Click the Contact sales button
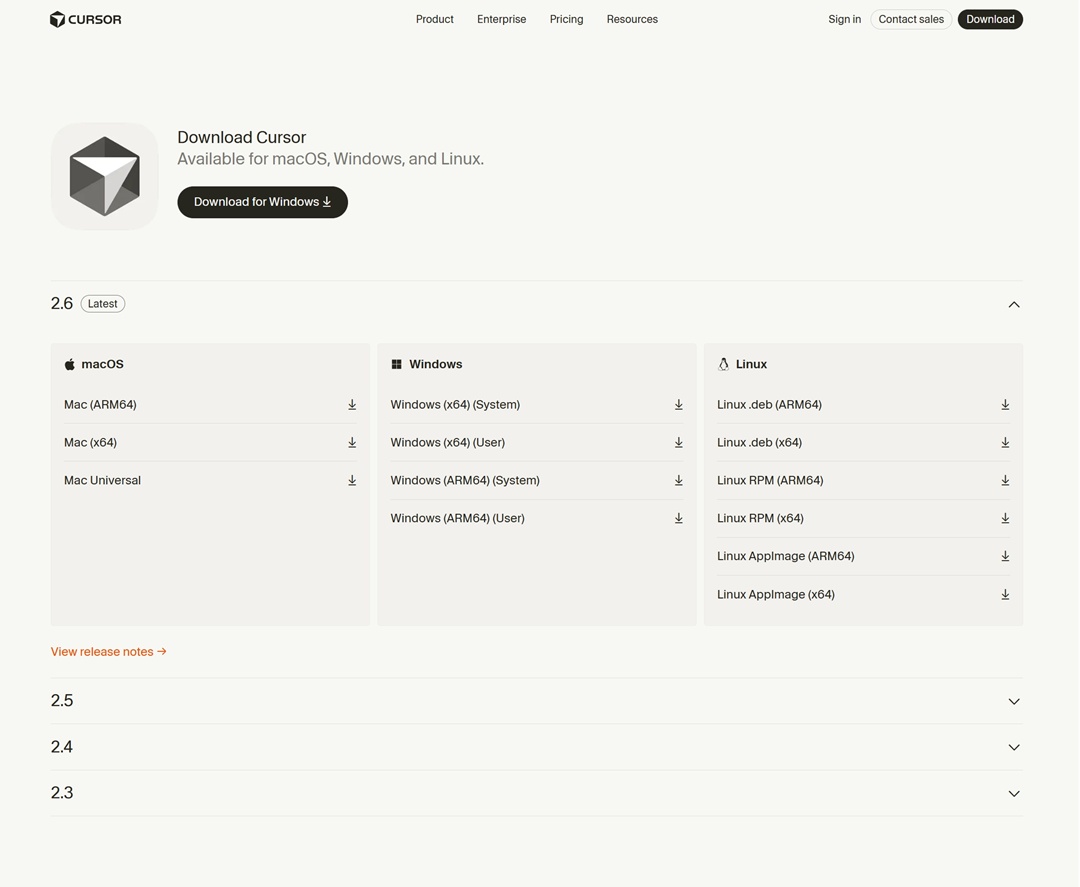The height and width of the screenshot is (887, 1080). 910,19
